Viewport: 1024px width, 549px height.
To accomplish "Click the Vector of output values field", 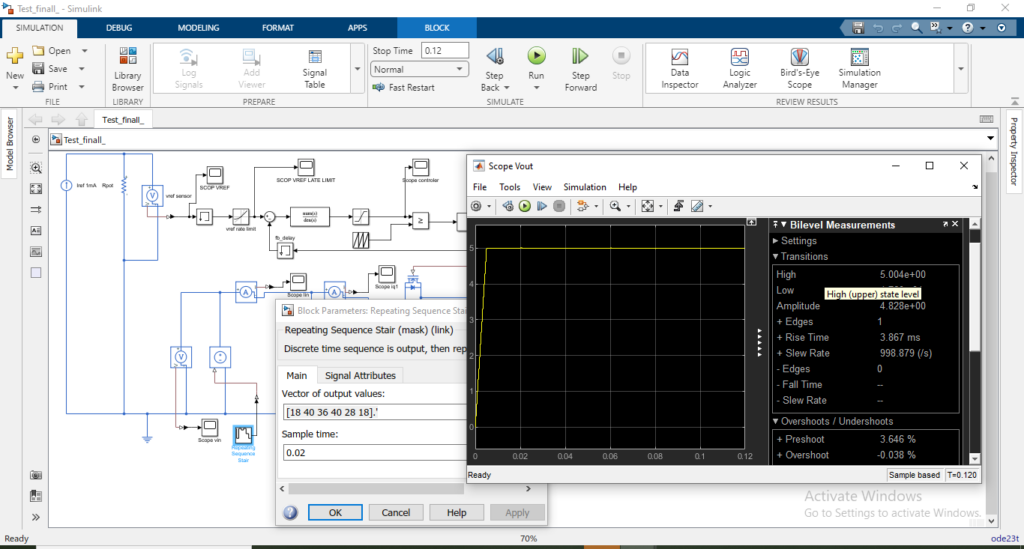I will tap(374, 412).
